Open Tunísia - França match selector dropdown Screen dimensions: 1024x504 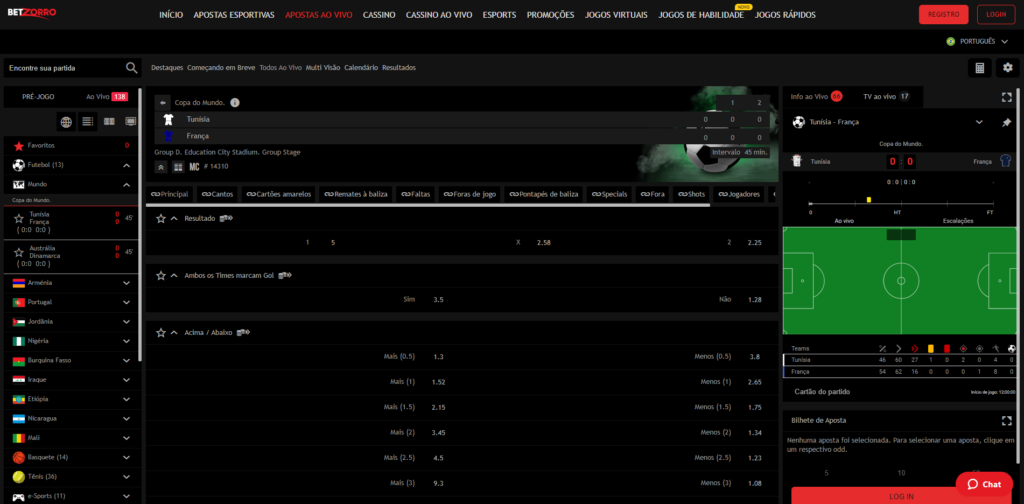click(x=979, y=122)
